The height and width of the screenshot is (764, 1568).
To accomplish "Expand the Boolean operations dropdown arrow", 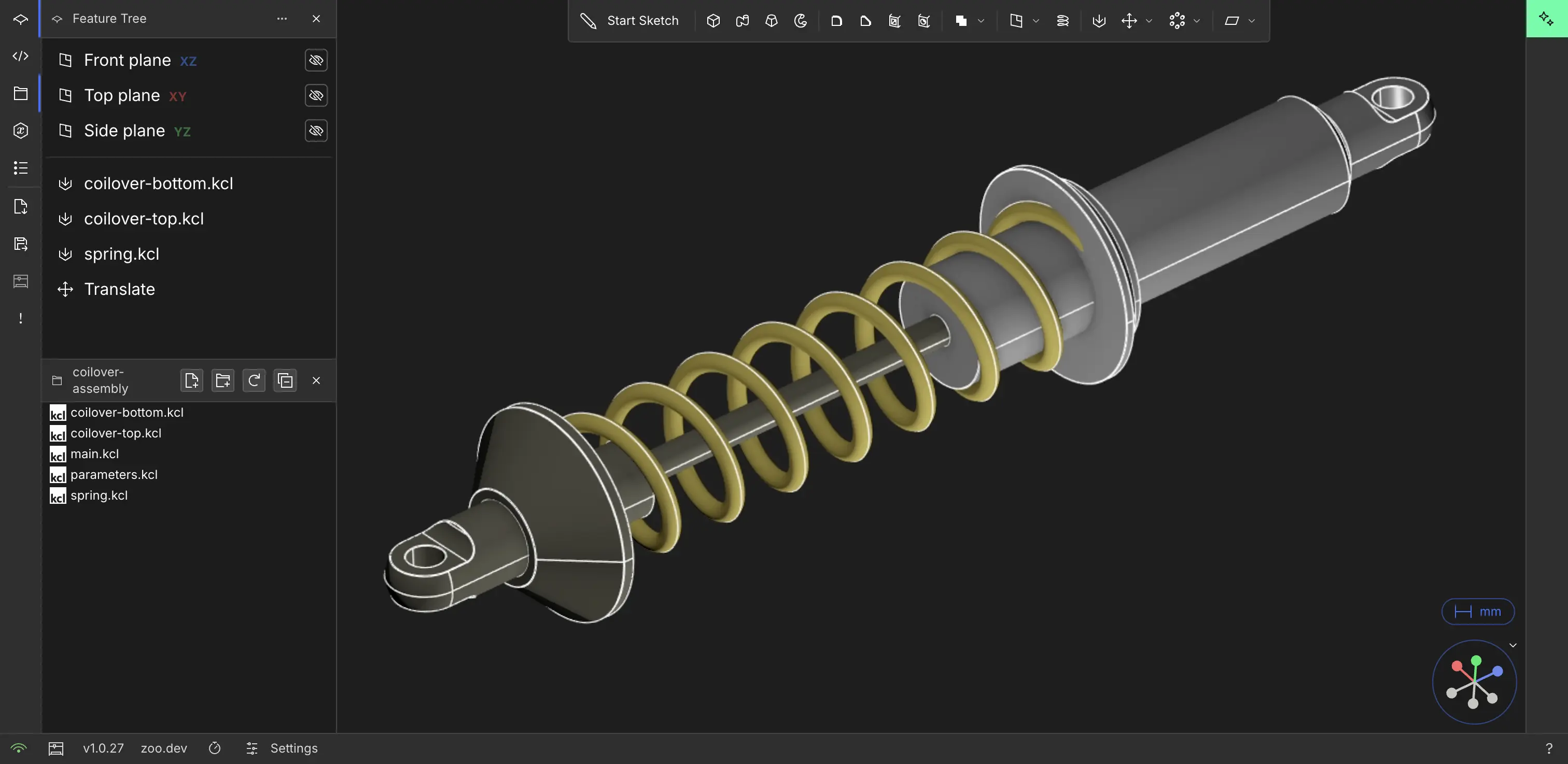I will 981,21.
